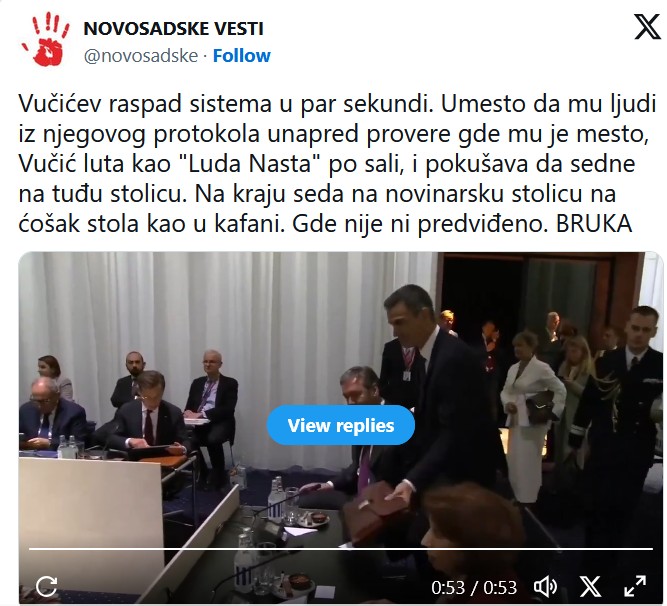The image size is (667, 606).
Task: Click the start of the video progress bar
Action: point(31,549)
